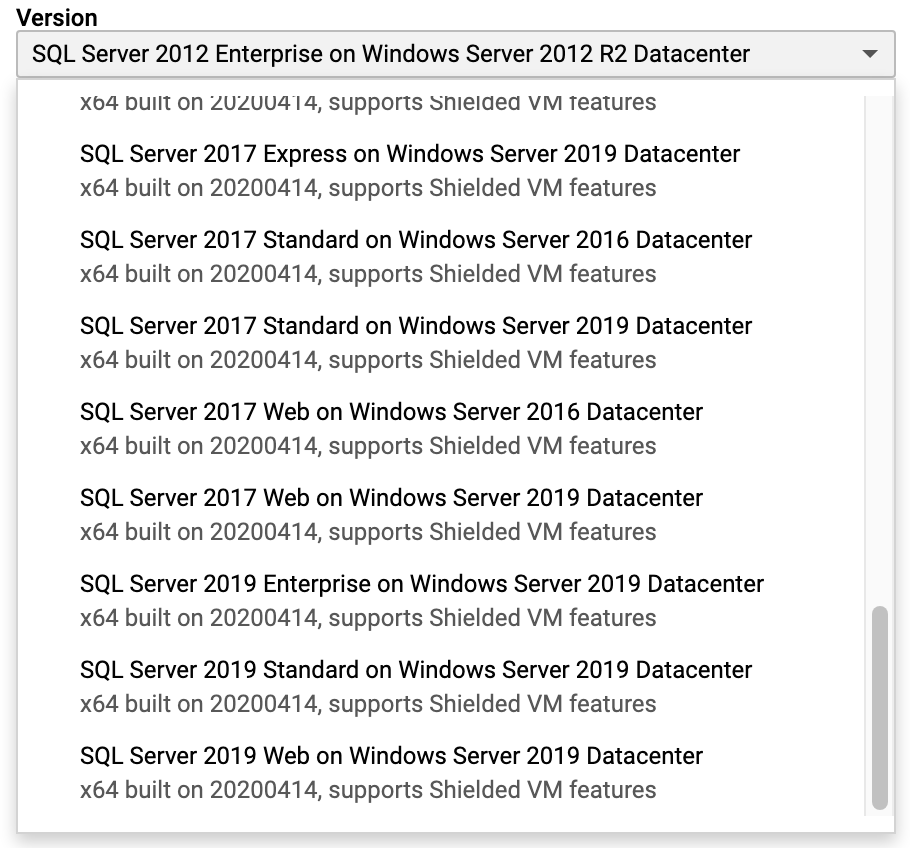
Task: Select SQL Server 2017 Express on Windows Server 2019
Action: (409, 154)
